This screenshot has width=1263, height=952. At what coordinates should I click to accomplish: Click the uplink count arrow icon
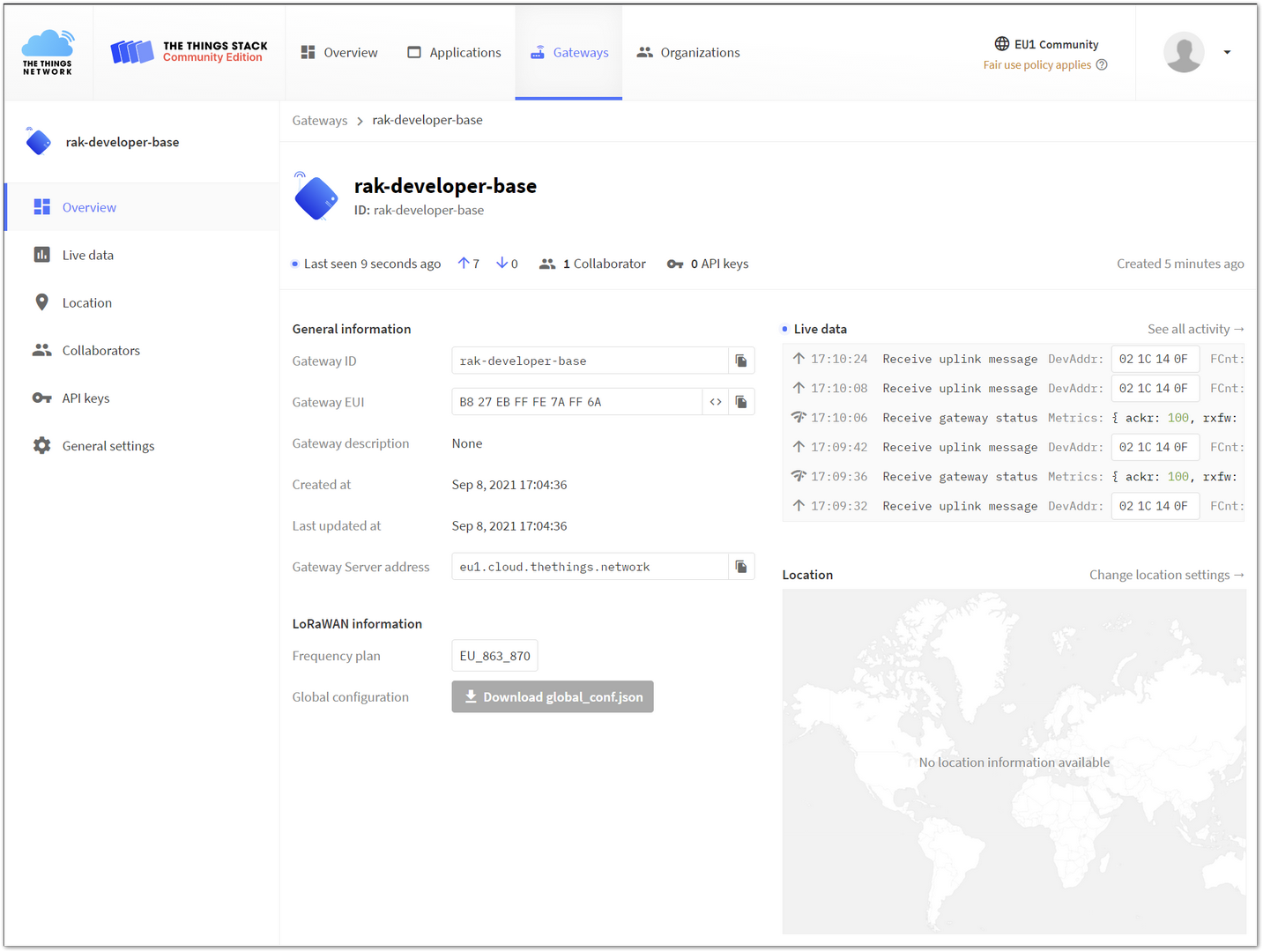tap(464, 263)
